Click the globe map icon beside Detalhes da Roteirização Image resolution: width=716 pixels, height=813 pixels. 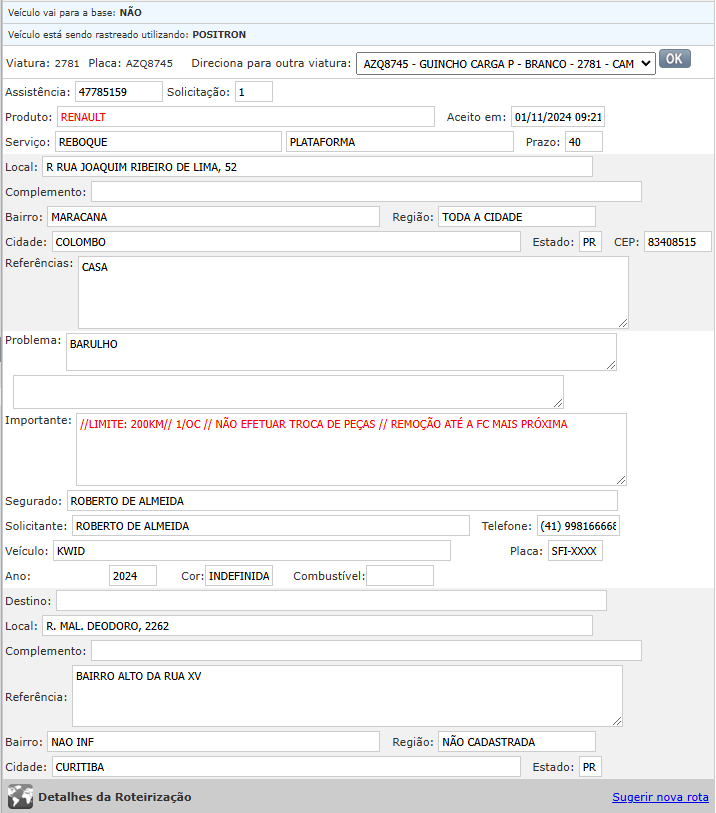click(x=20, y=796)
